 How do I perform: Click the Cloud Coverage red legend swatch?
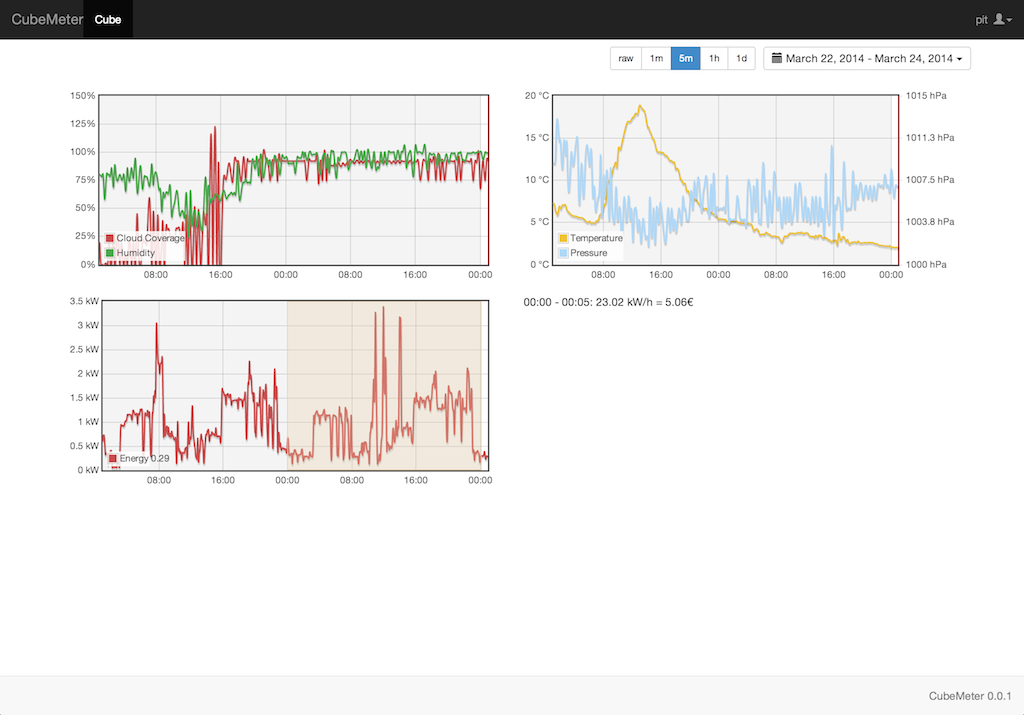pyautogui.click(x=110, y=238)
